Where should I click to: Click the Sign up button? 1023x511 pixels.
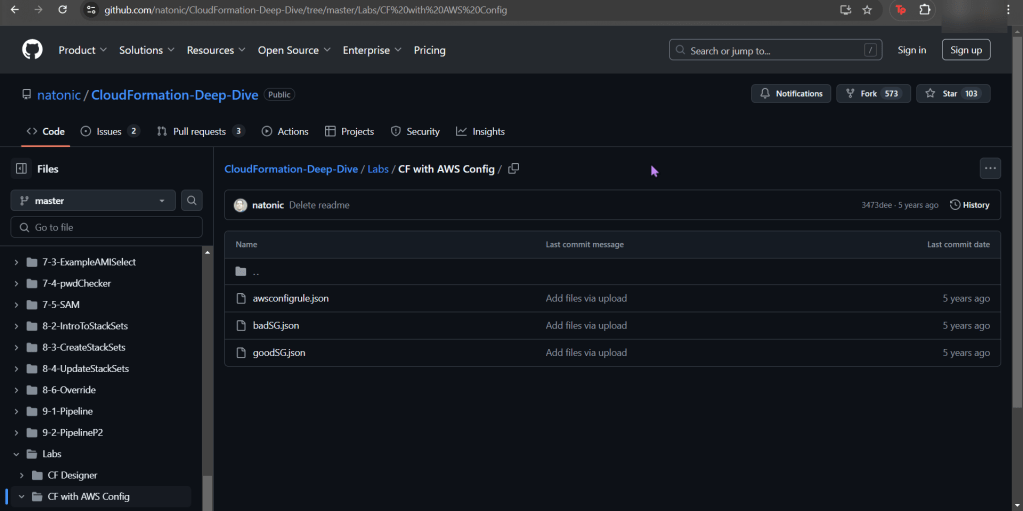[x=965, y=50]
